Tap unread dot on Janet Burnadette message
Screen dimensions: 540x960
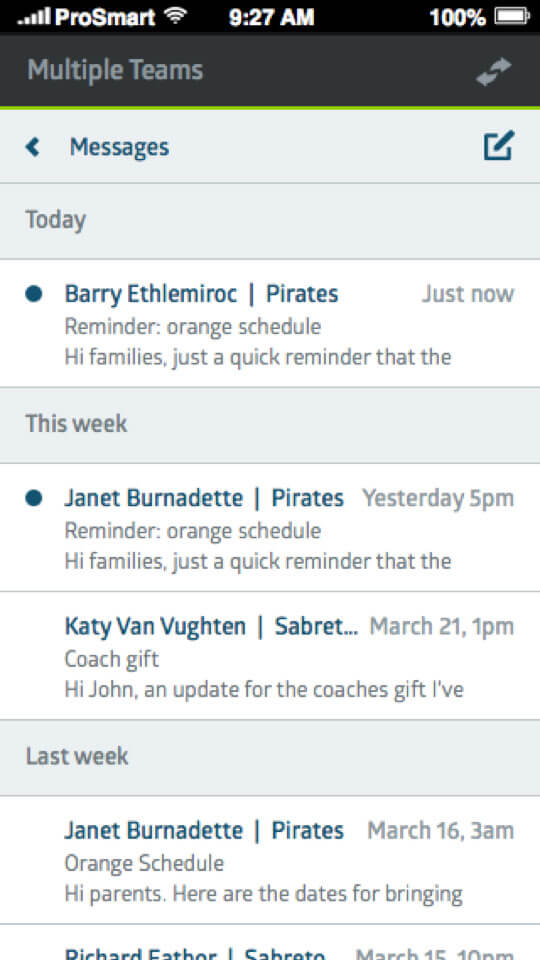(x=34, y=498)
